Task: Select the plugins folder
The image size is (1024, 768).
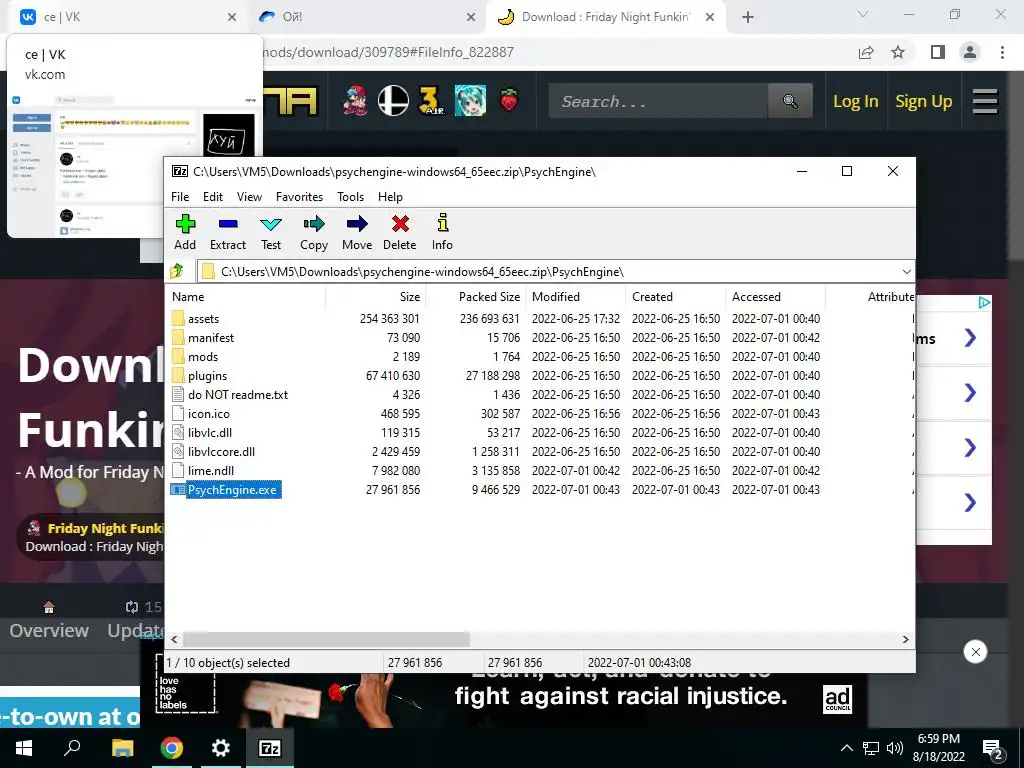Action: click(208, 376)
